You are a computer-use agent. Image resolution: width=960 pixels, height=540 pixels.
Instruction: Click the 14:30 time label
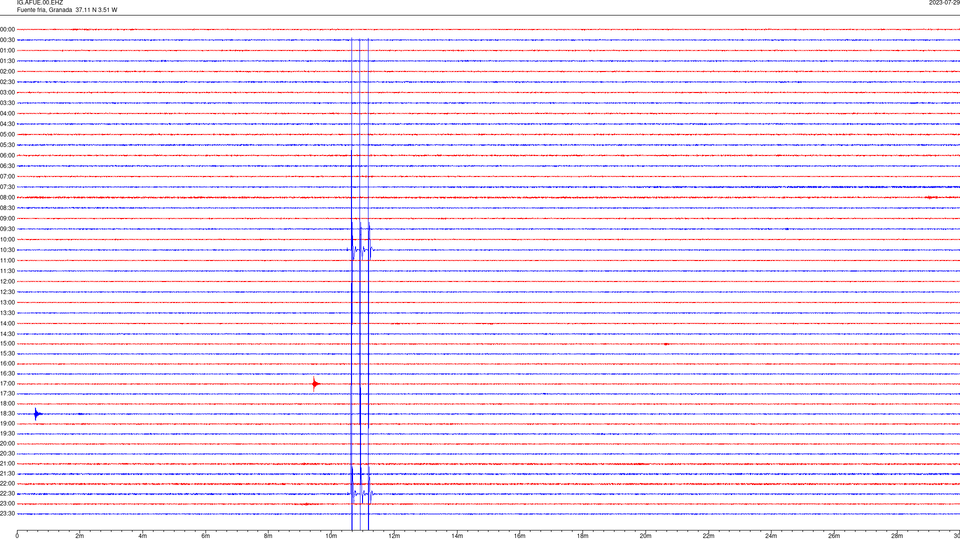point(7,334)
